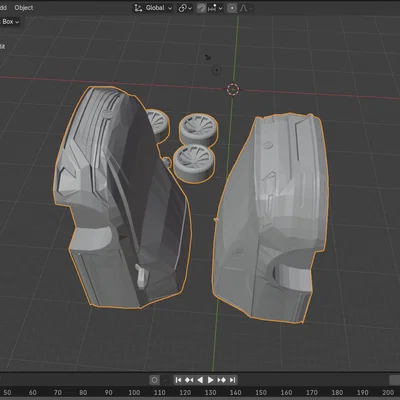This screenshot has width=400, height=400.
Task: Jump to the timeline end frame
Action: (233, 380)
